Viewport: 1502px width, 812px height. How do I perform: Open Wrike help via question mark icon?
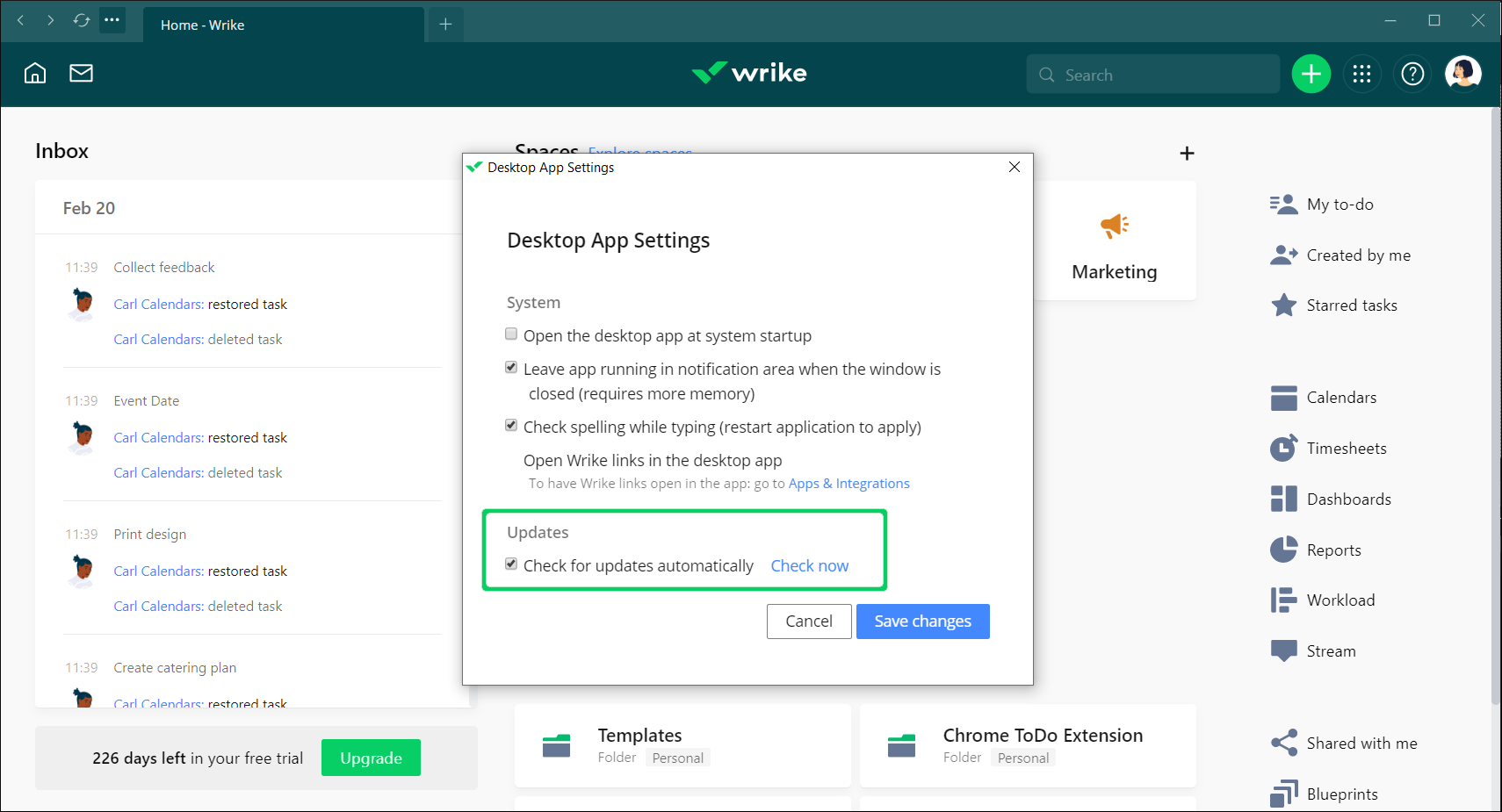coord(1412,74)
